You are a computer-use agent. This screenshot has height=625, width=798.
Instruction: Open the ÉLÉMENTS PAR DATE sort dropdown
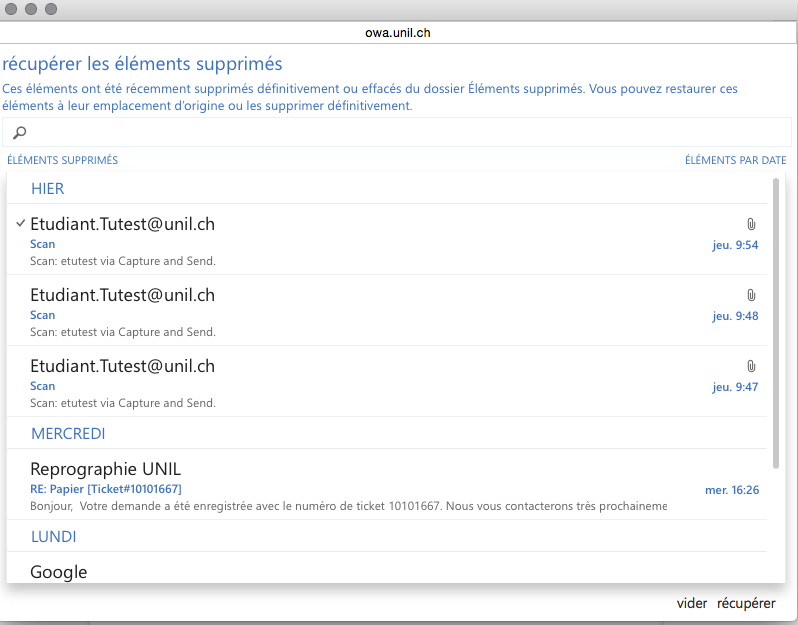(735, 161)
